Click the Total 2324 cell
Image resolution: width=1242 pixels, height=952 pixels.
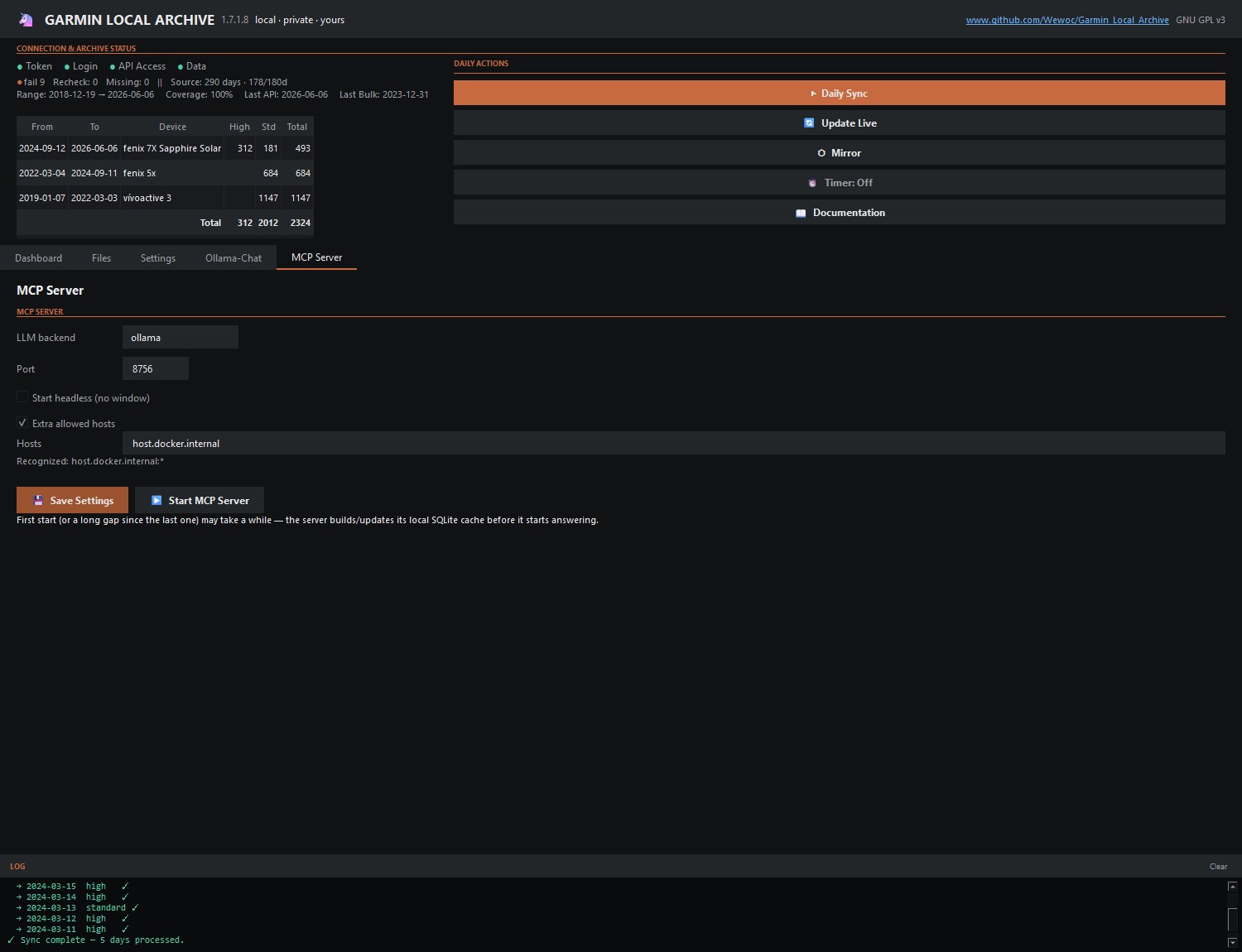click(x=300, y=223)
